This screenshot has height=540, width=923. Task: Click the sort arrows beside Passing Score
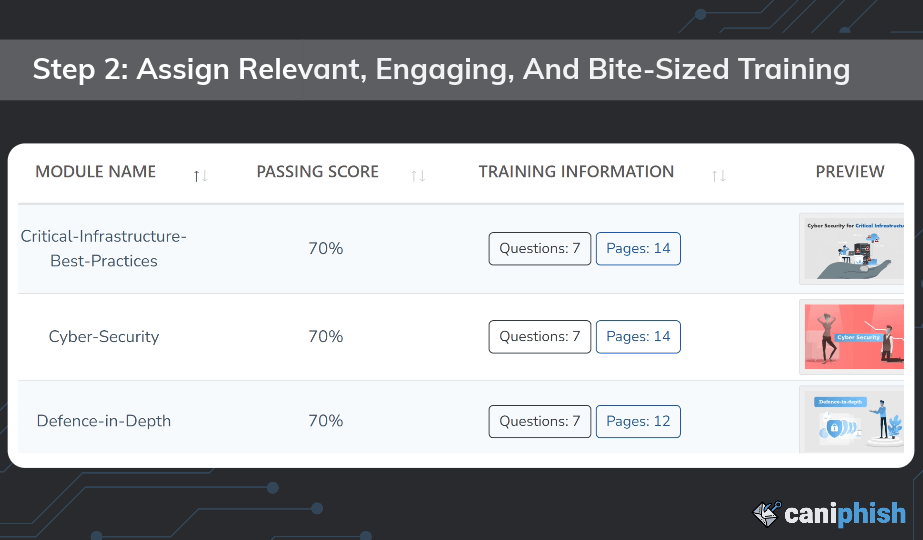point(418,176)
